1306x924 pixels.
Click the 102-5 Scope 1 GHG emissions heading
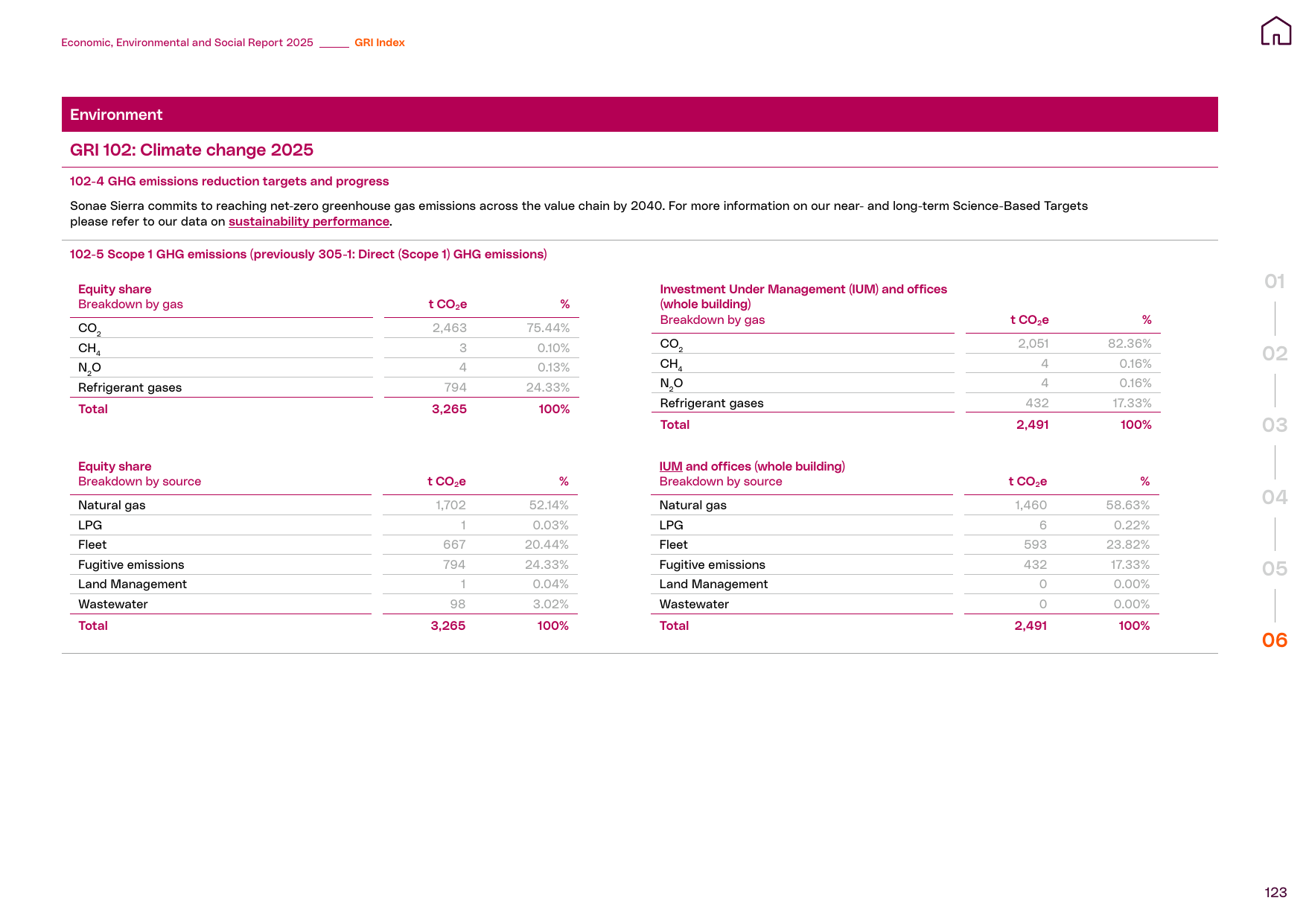tap(308, 255)
